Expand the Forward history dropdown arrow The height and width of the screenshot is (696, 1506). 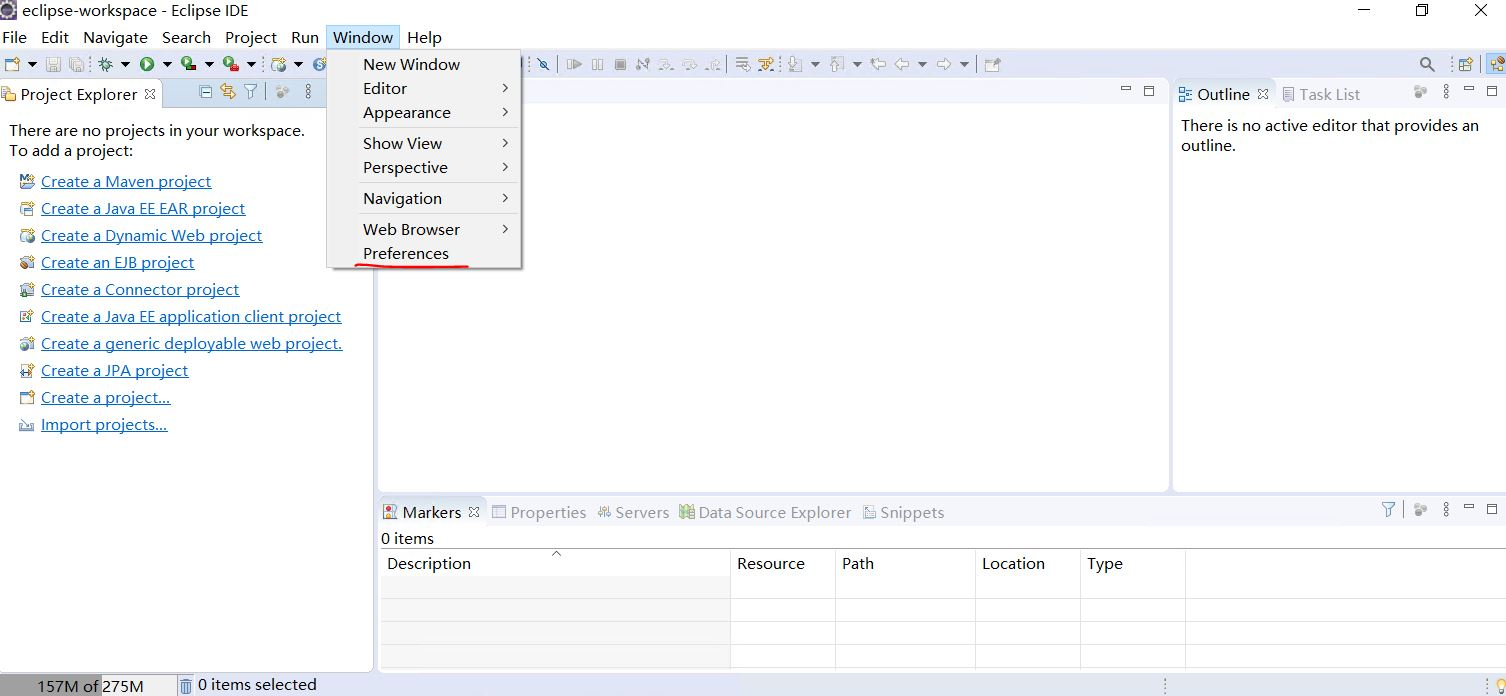click(x=964, y=64)
